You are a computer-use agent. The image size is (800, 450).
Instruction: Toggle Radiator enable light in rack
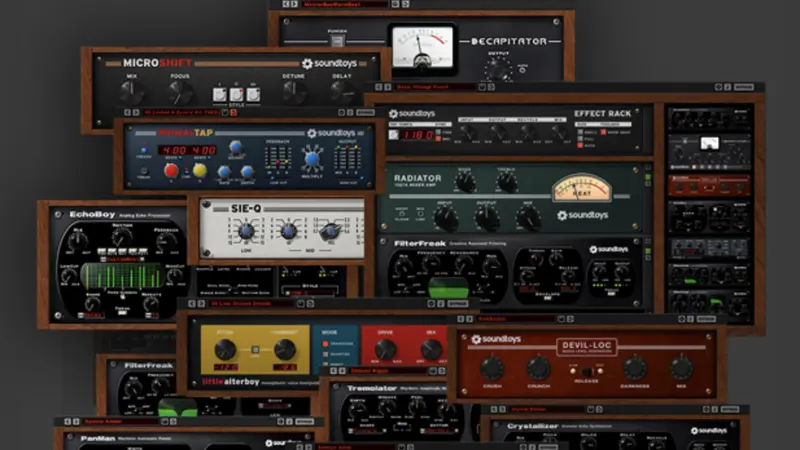tap(648, 177)
